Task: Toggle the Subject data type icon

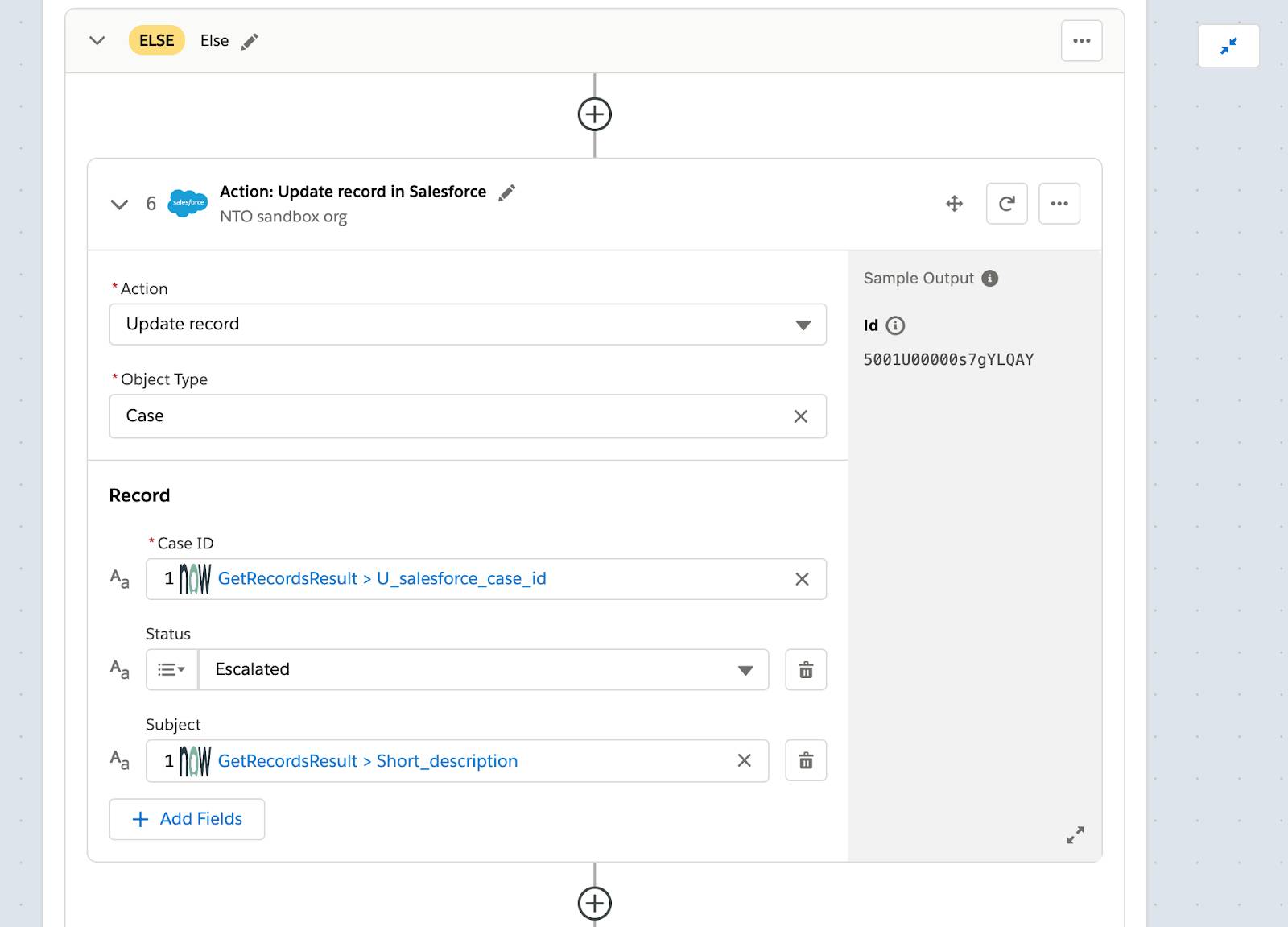Action: [x=119, y=759]
